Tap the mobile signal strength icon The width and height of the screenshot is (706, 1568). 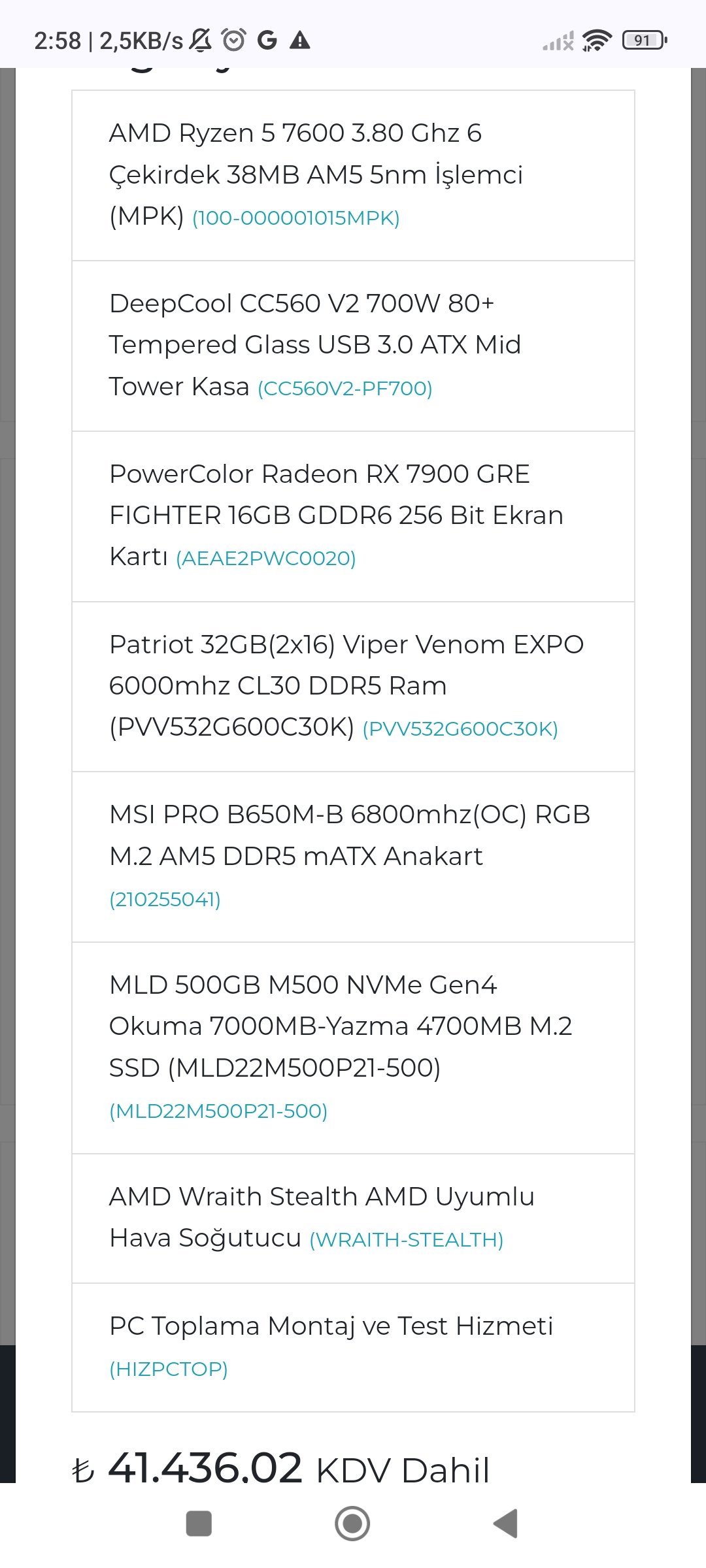coord(558,42)
